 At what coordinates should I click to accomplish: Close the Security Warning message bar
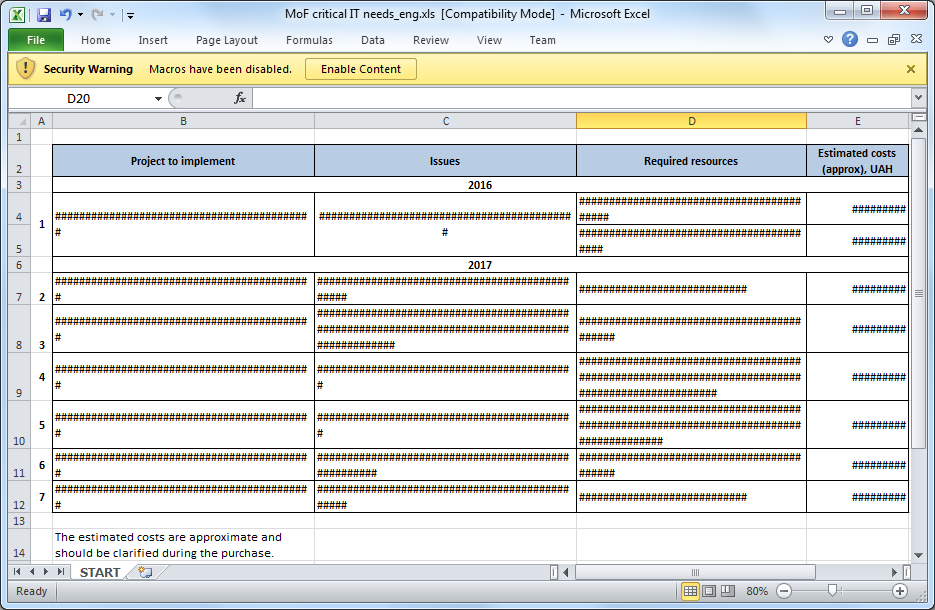click(x=911, y=69)
